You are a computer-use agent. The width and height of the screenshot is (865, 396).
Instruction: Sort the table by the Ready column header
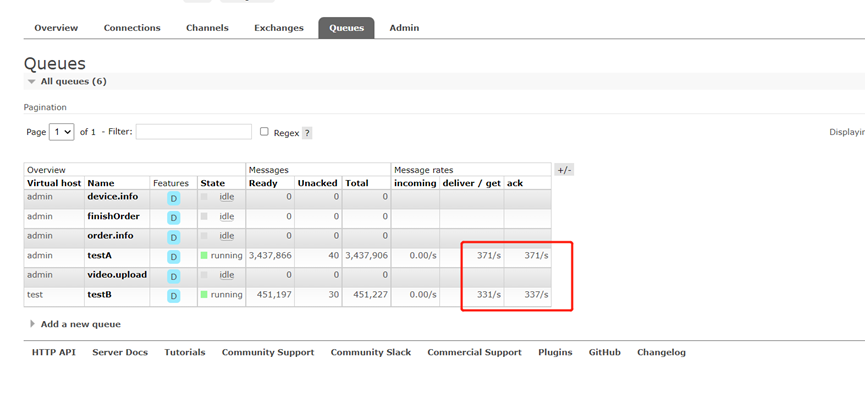click(x=263, y=183)
